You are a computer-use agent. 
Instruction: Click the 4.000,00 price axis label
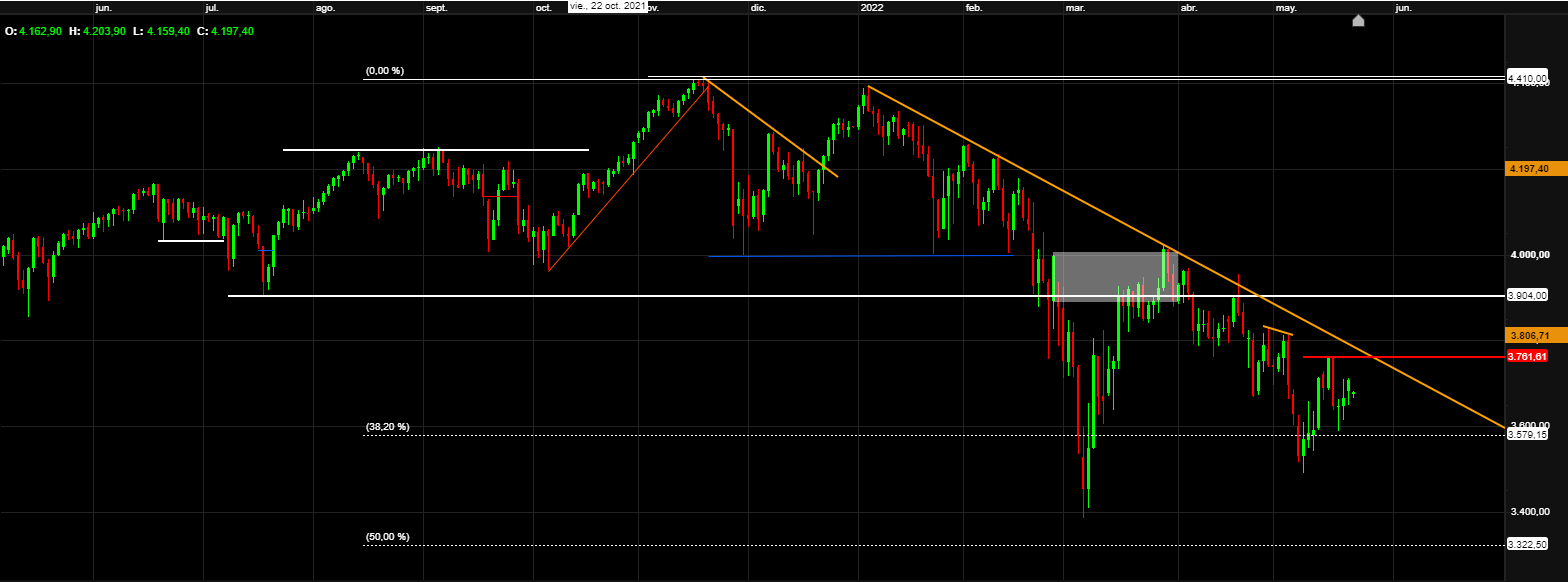click(1530, 255)
